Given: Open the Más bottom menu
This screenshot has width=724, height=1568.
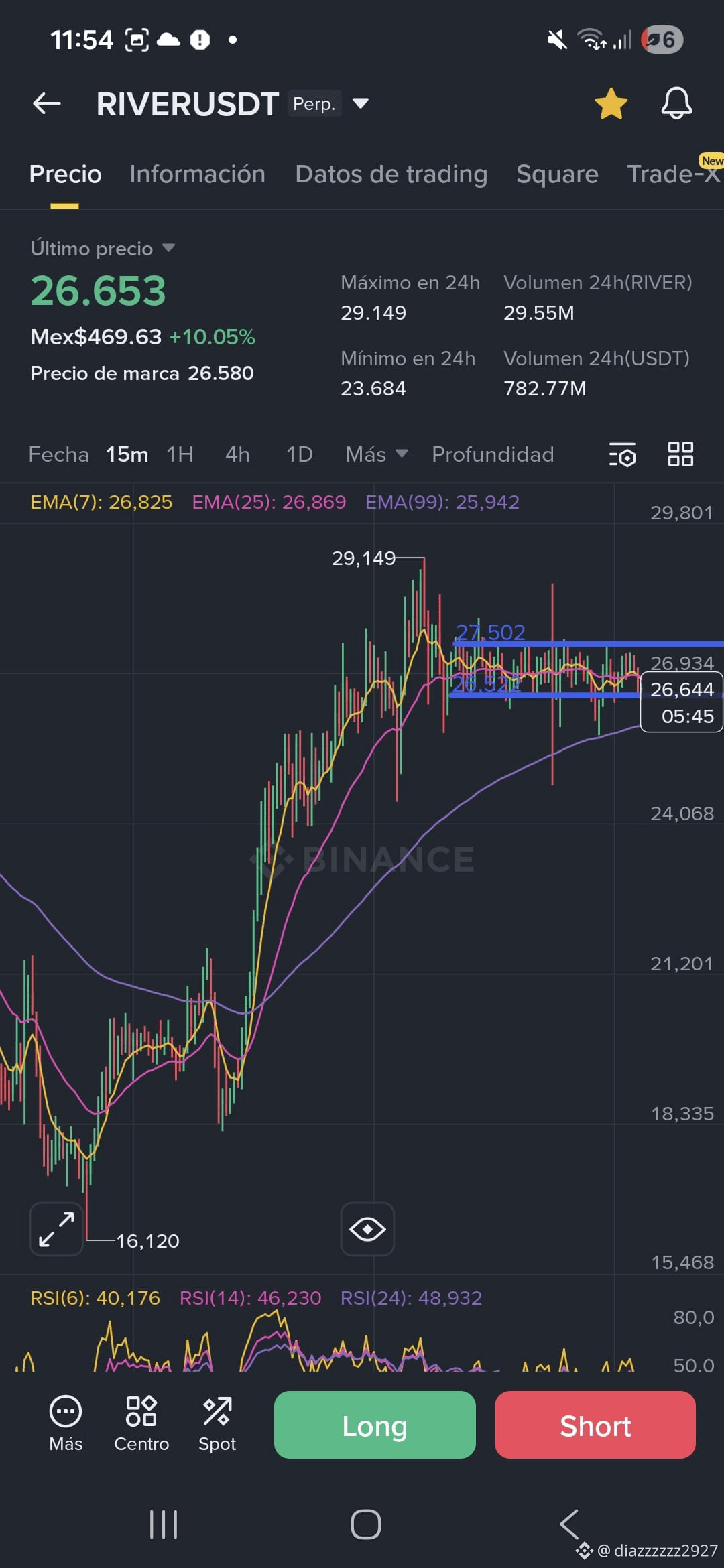Looking at the screenshot, I should [66, 1424].
